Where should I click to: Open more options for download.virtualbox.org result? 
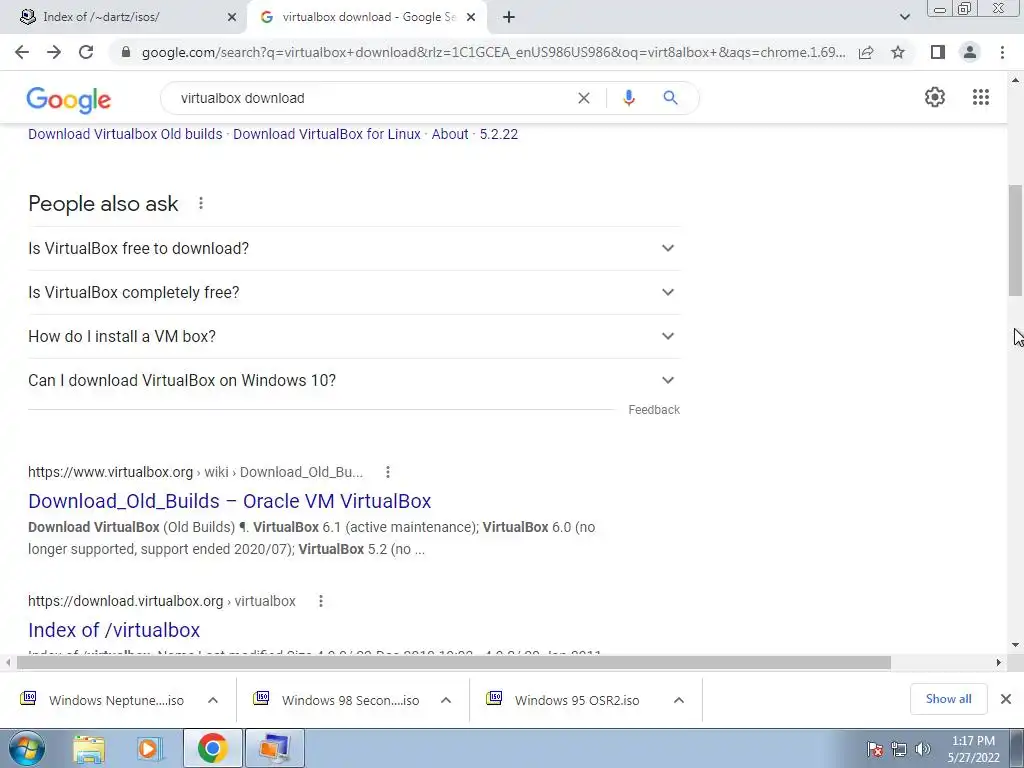click(321, 601)
